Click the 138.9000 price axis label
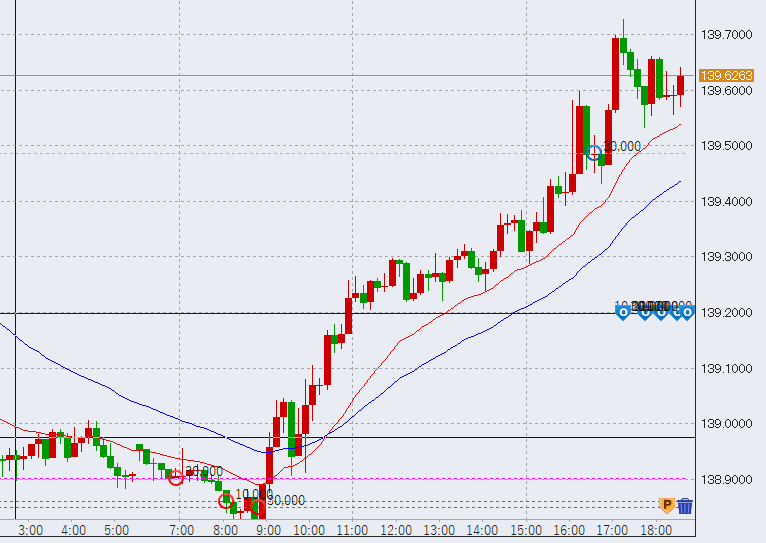This screenshot has height=543, width=766. 726,480
